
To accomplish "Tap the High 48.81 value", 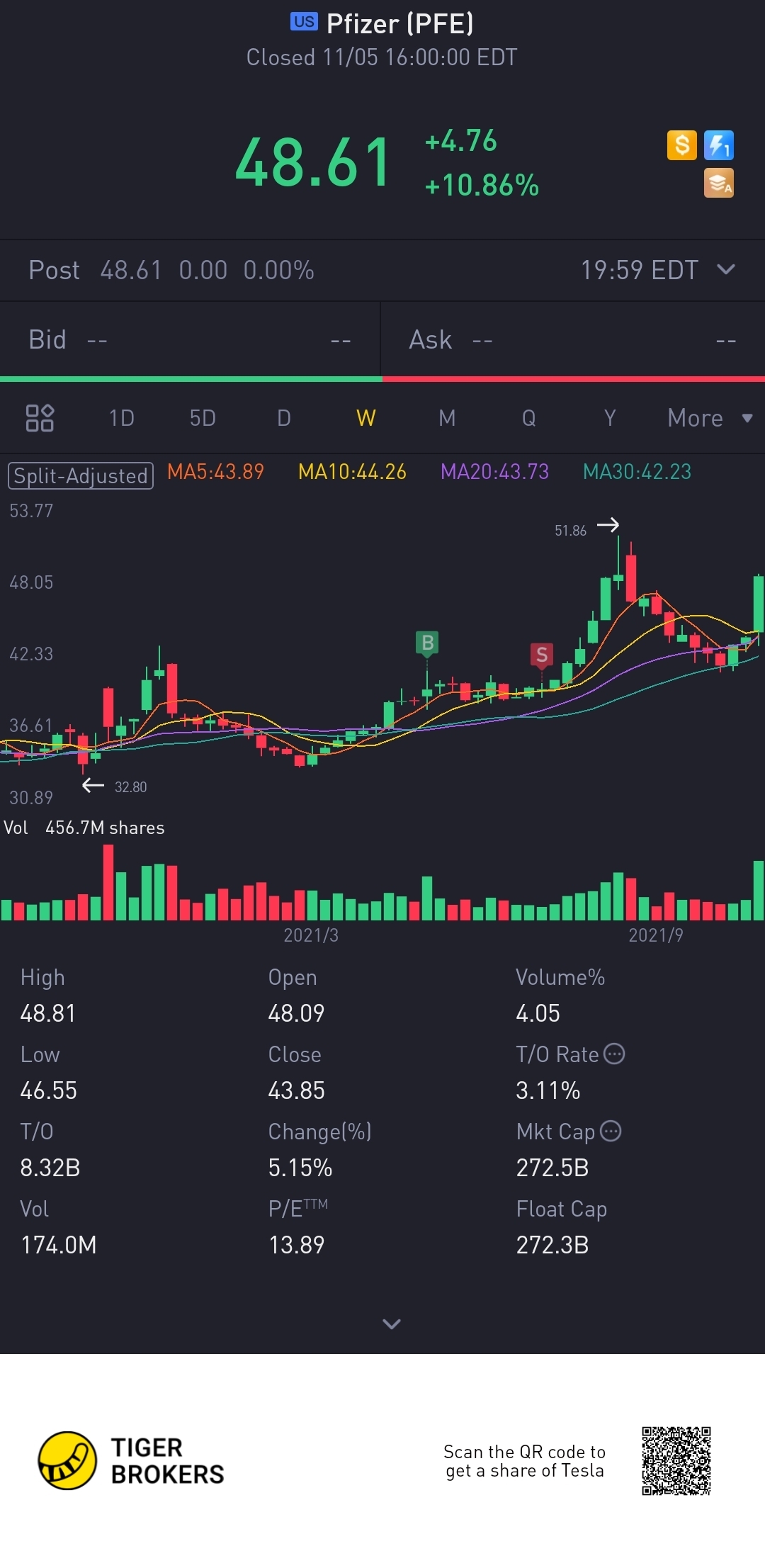I will (47, 1013).
